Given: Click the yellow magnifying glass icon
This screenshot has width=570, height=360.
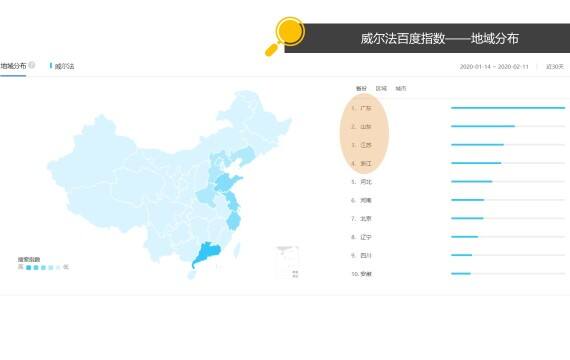Looking at the screenshot, I should (x=285, y=36).
